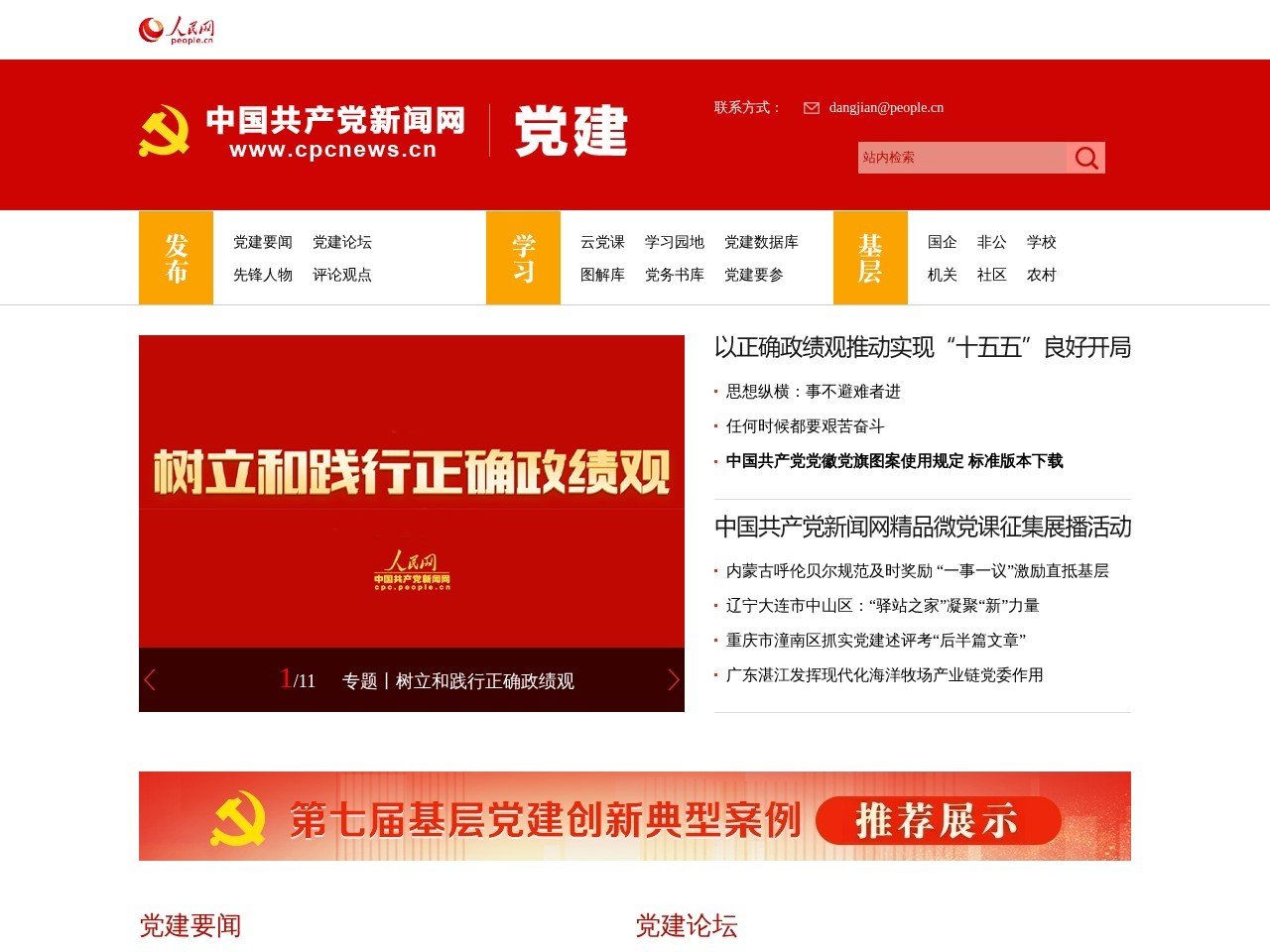The height and width of the screenshot is (952, 1270).
Task: Click the search magnifier icon
Action: click(x=1086, y=157)
